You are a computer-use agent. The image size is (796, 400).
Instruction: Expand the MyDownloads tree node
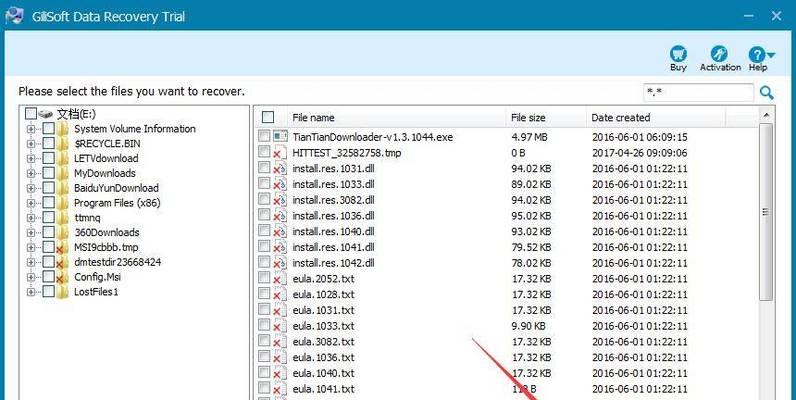tap(31, 173)
